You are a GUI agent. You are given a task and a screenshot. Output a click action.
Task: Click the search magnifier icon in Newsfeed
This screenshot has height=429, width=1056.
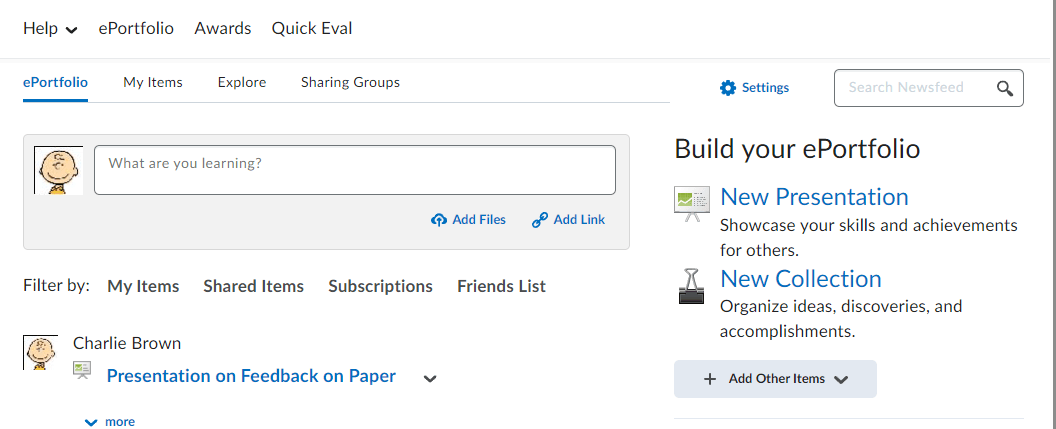1005,88
